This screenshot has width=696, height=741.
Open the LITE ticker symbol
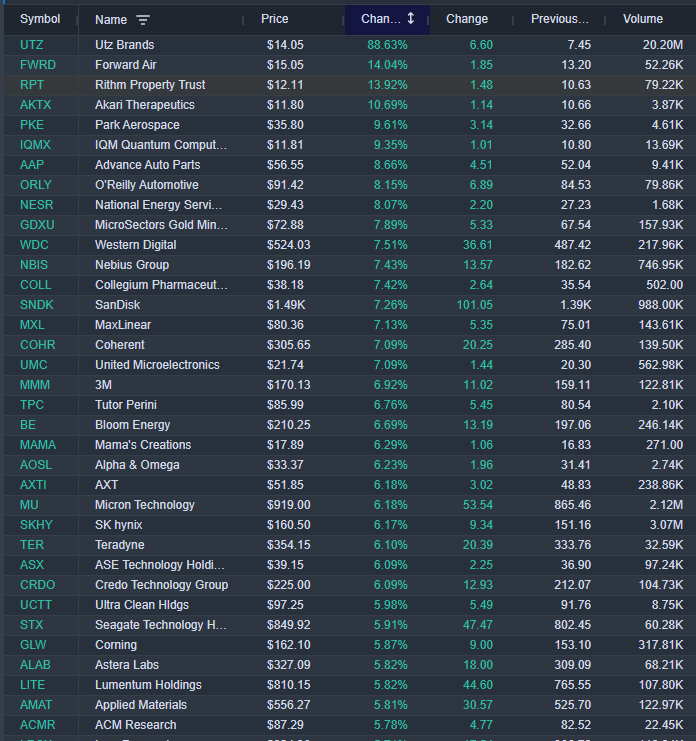[33, 685]
